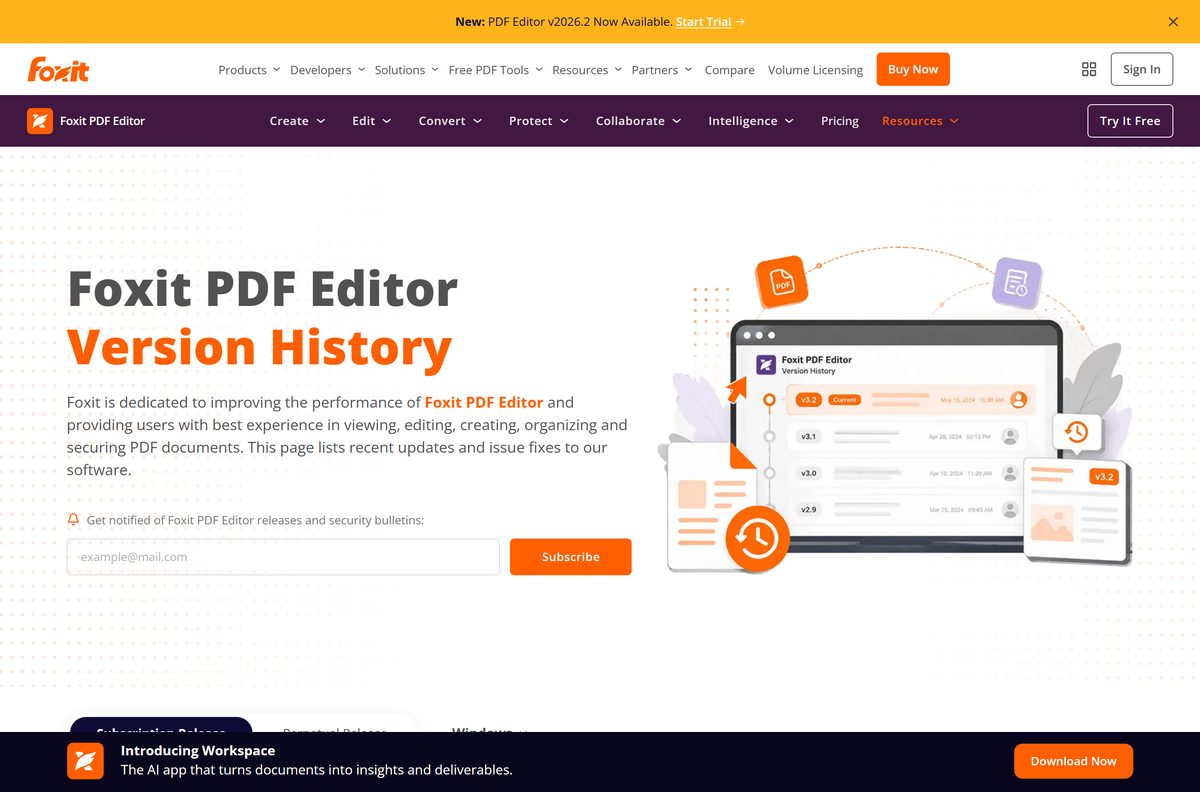Image resolution: width=1200 pixels, height=792 pixels.
Task: Expand the Developers menu
Action: tap(327, 70)
